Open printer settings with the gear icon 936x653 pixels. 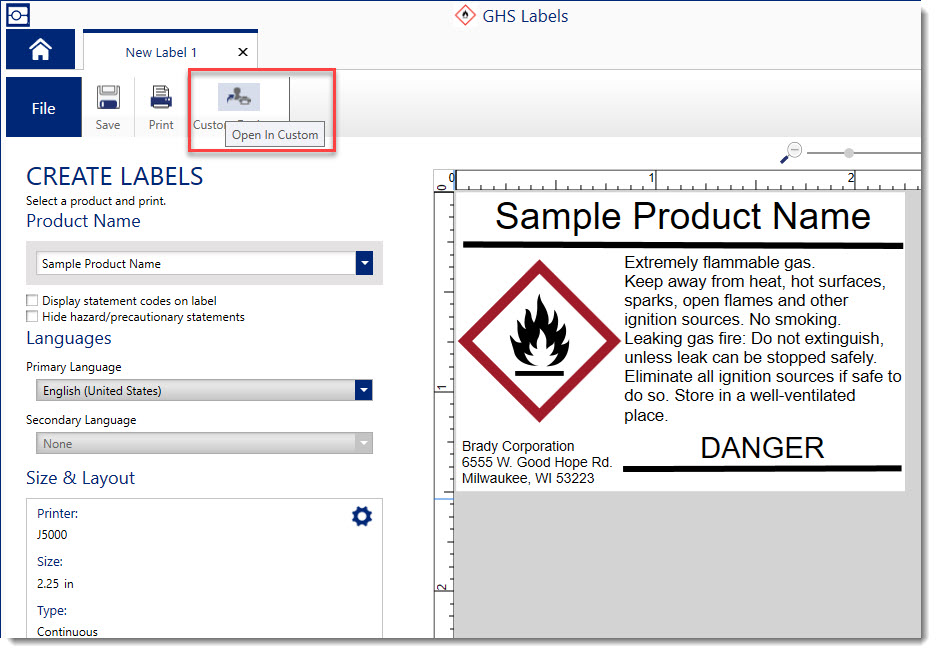362,516
